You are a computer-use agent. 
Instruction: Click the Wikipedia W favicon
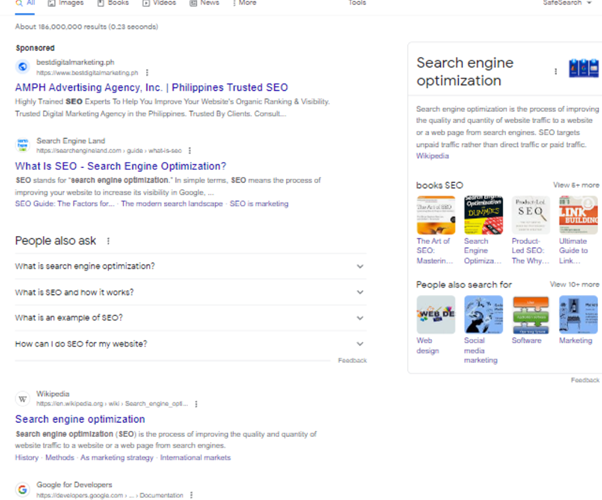tap(23, 398)
